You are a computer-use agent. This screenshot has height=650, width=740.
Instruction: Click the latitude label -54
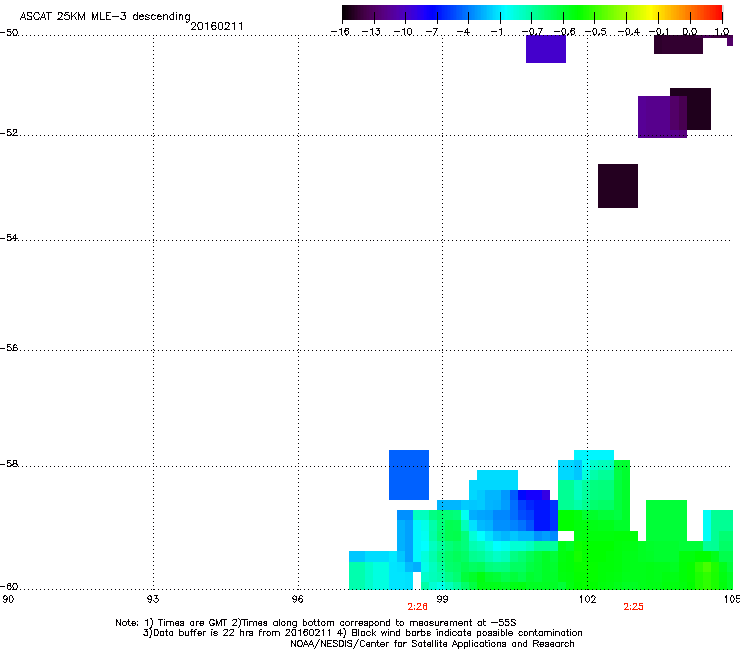pyautogui.click(x=9, y=237)
